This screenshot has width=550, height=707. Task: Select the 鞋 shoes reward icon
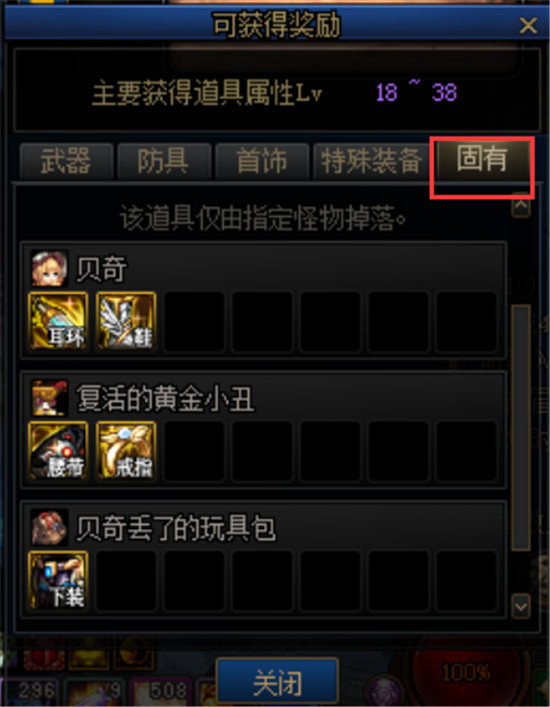click(x=126, y=321)
